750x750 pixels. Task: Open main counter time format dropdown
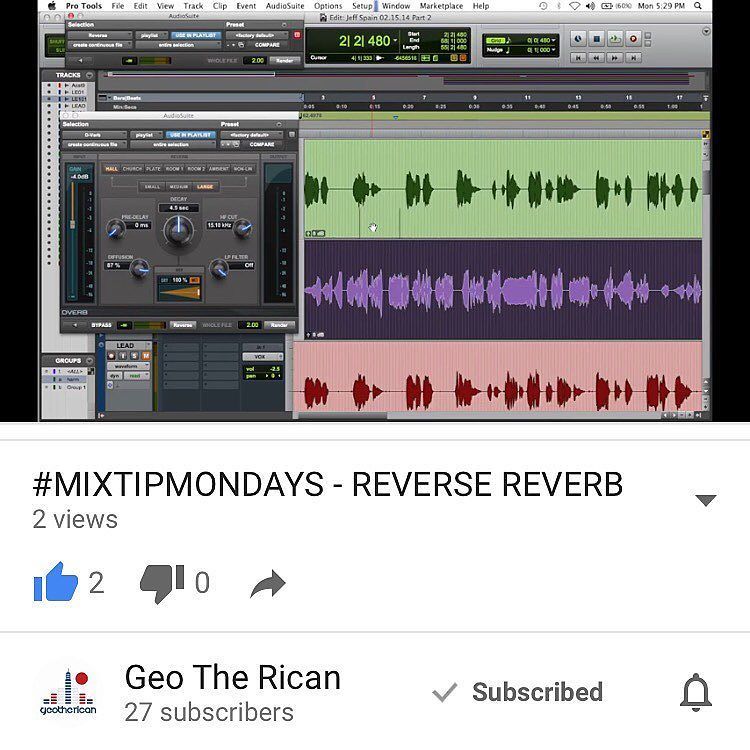[395, 41]
